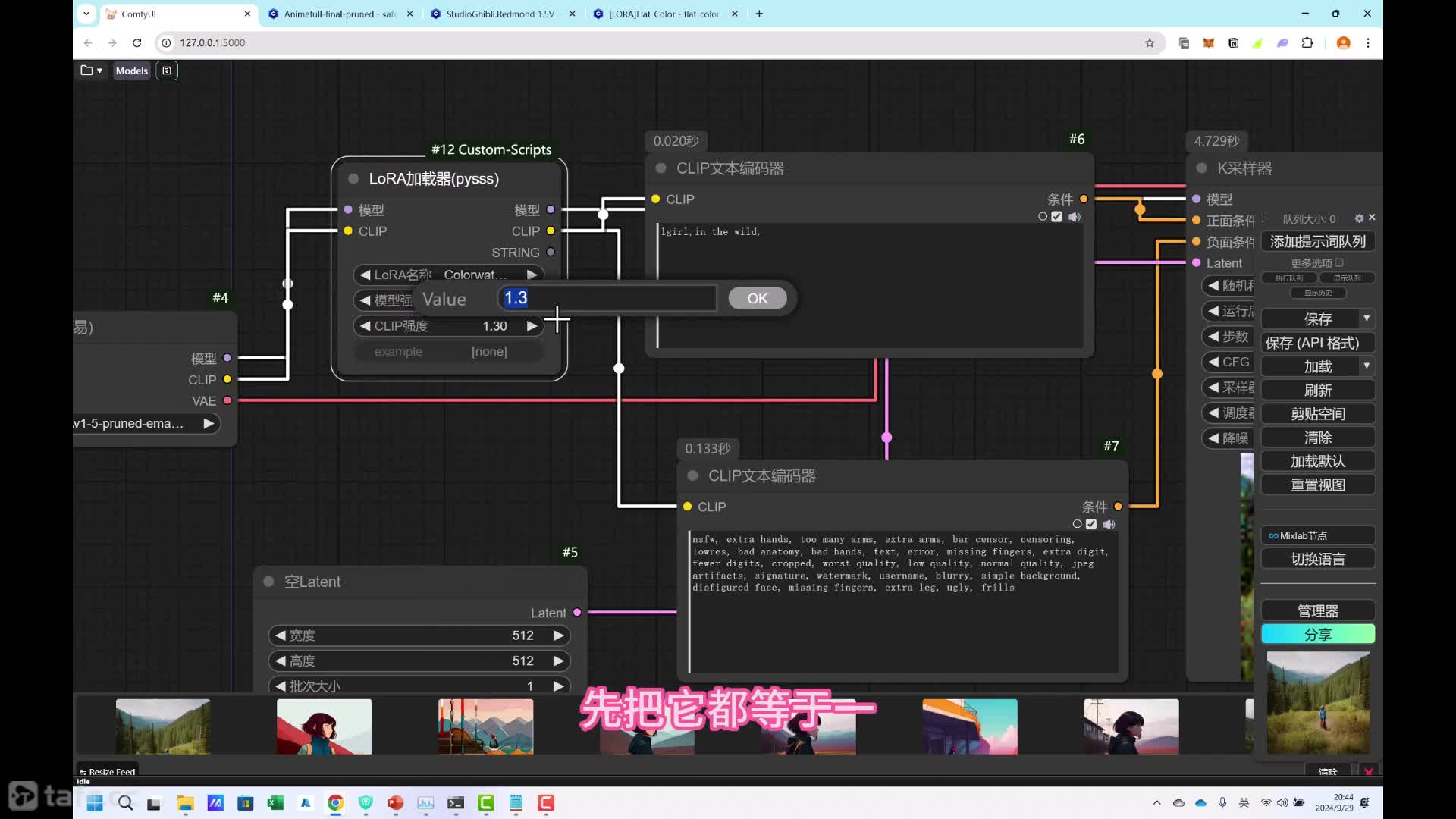Open the 管理器 menu item
The height and width of the screenshot is (819, 1456).
[x=1319, y=610]
